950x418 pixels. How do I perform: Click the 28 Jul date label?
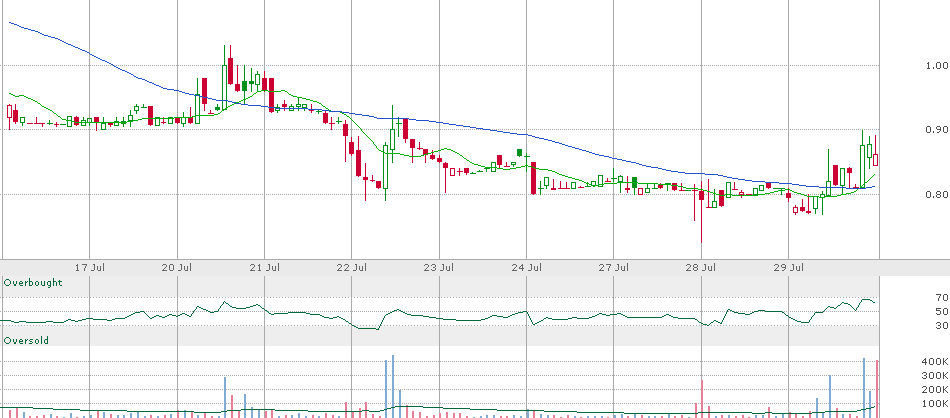[702, 267]
